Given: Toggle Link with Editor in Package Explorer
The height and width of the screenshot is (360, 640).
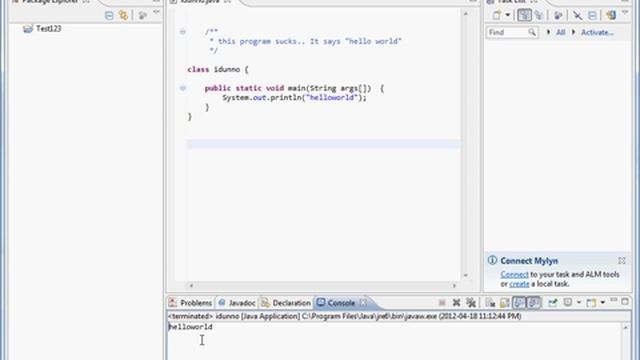Looking at the screenshot, I should pos(123,16).
